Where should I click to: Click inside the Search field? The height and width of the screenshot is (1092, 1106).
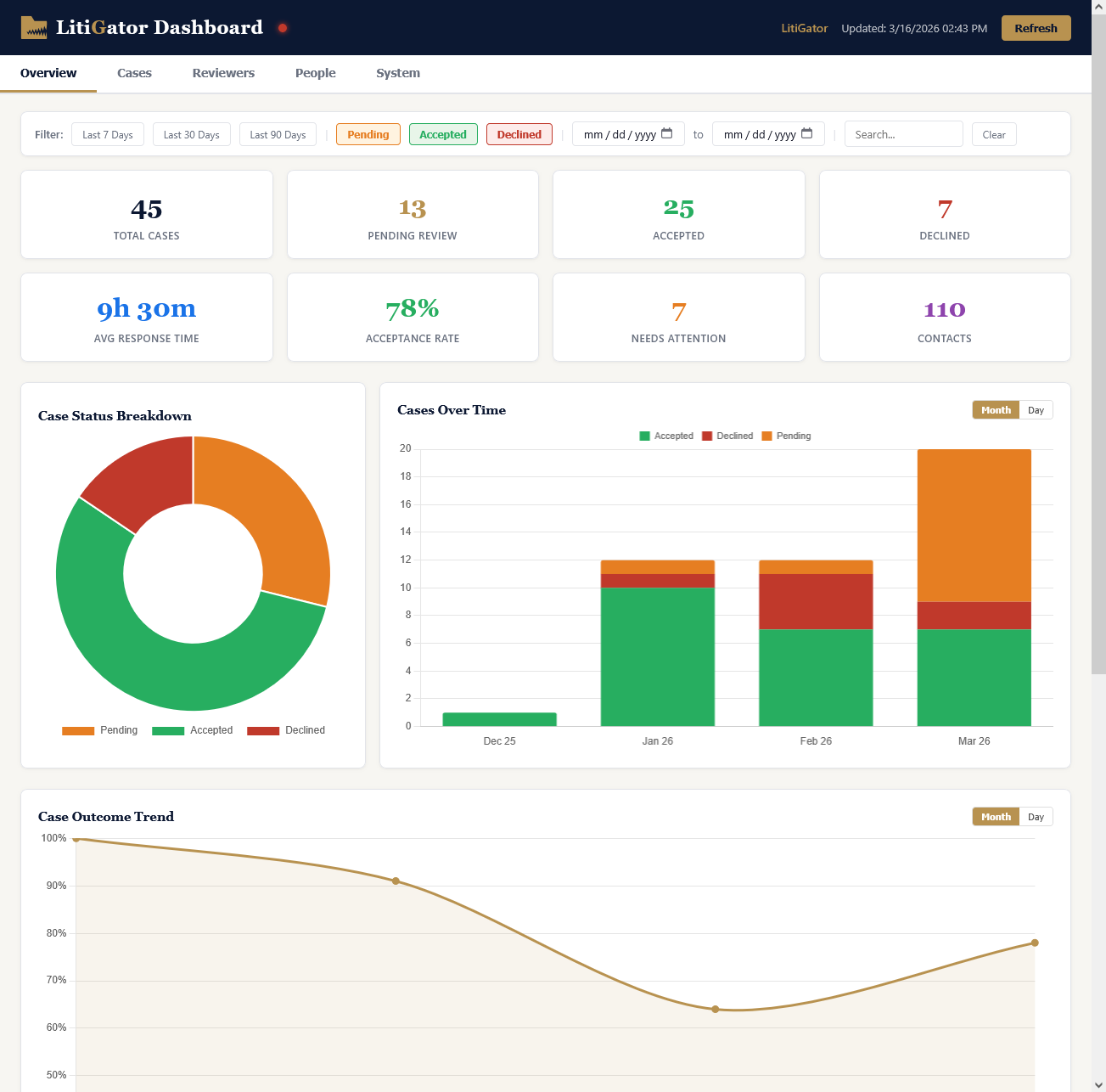902,134
